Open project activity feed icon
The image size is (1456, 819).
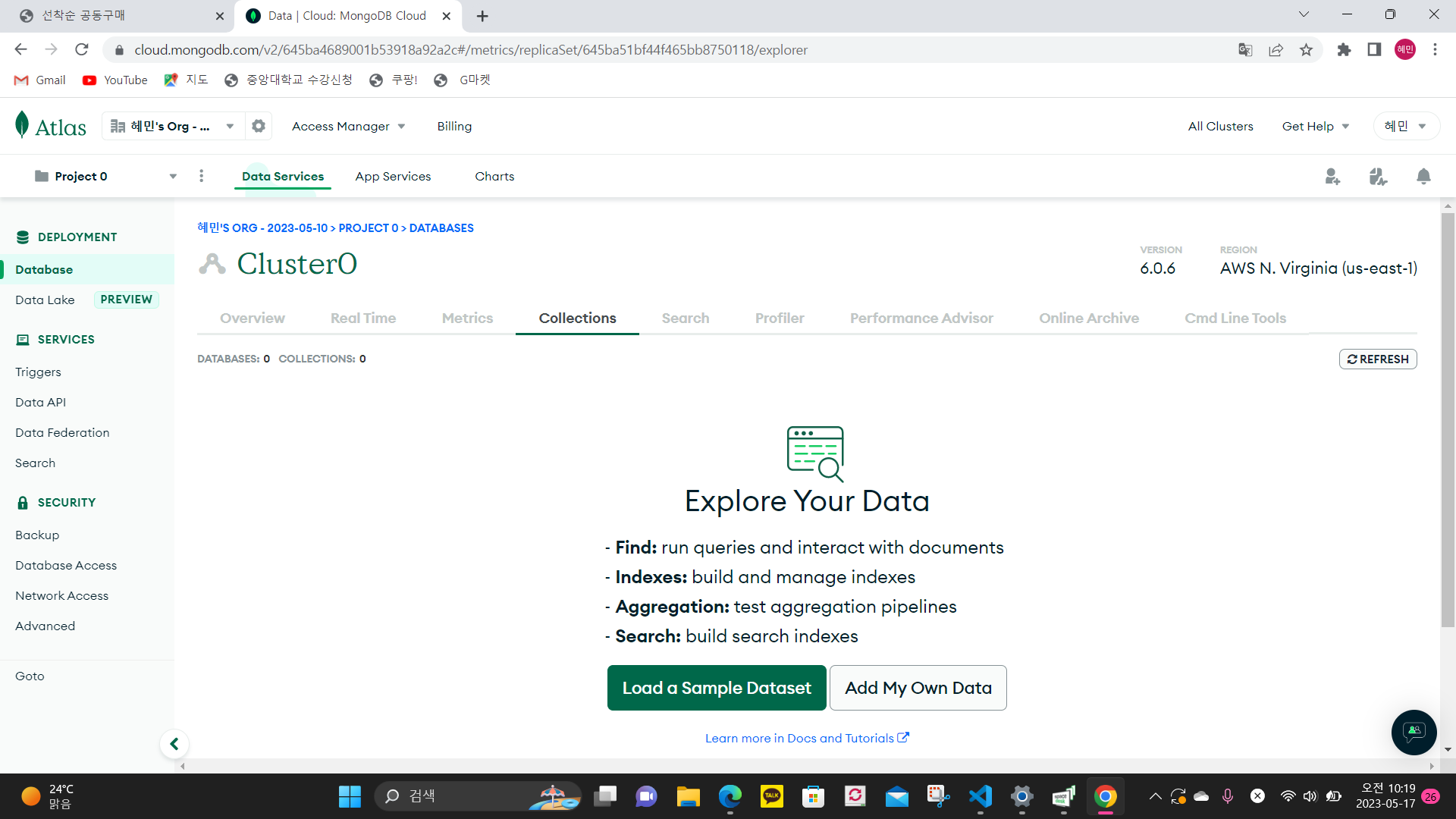tap(1378, 177)
